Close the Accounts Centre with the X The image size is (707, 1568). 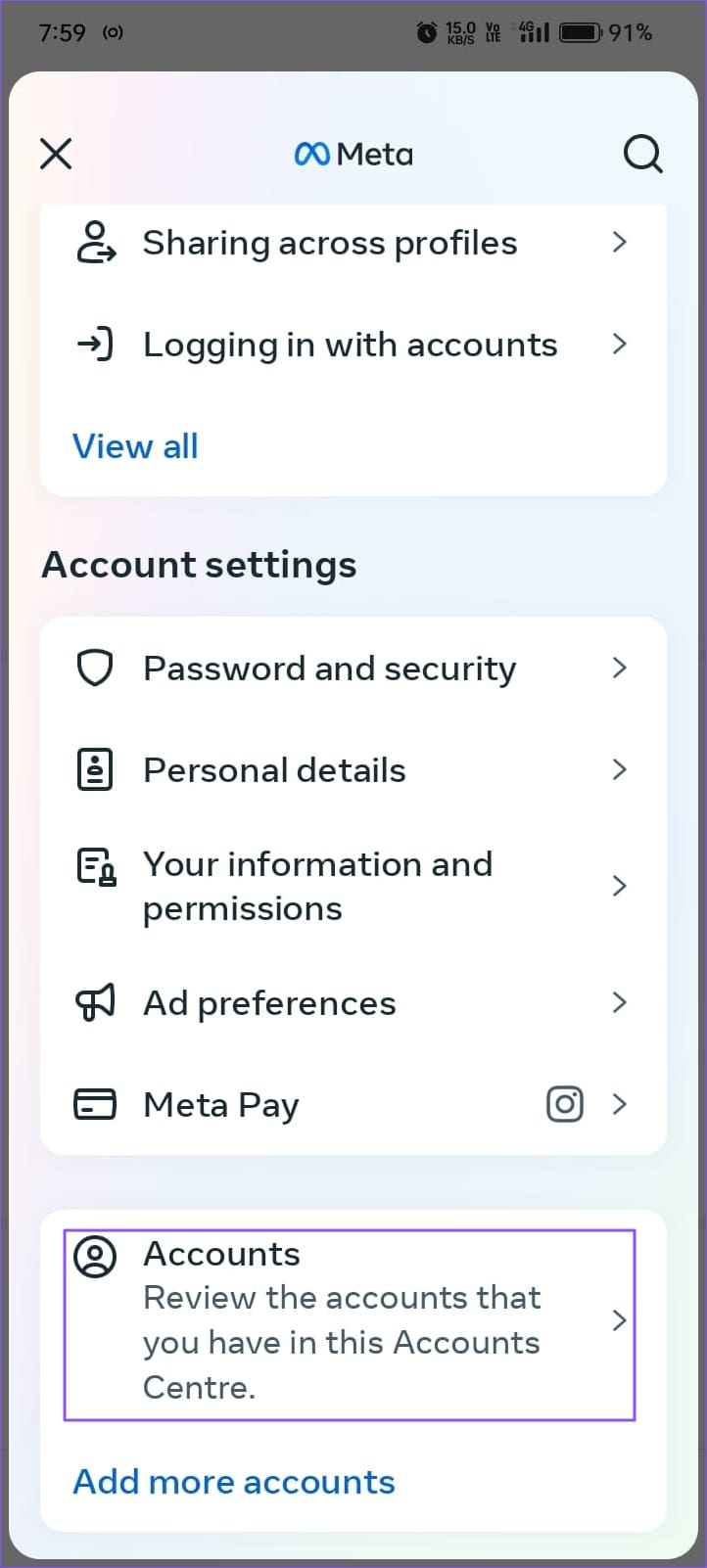click(56, 154)
